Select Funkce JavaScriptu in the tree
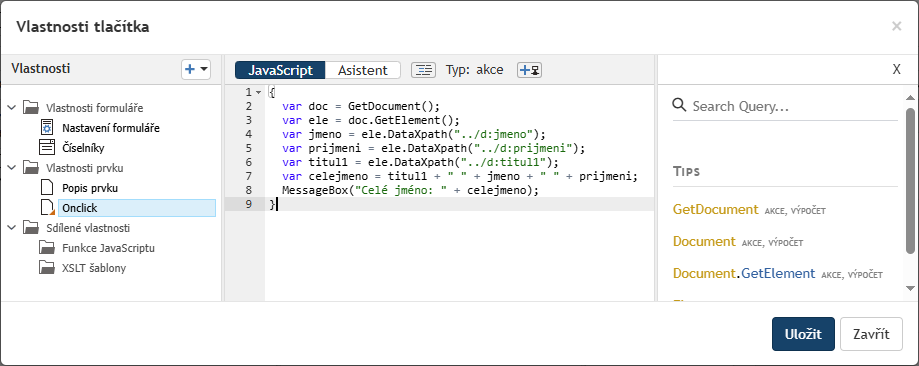 pyautogui.click(x=108, y=248)
